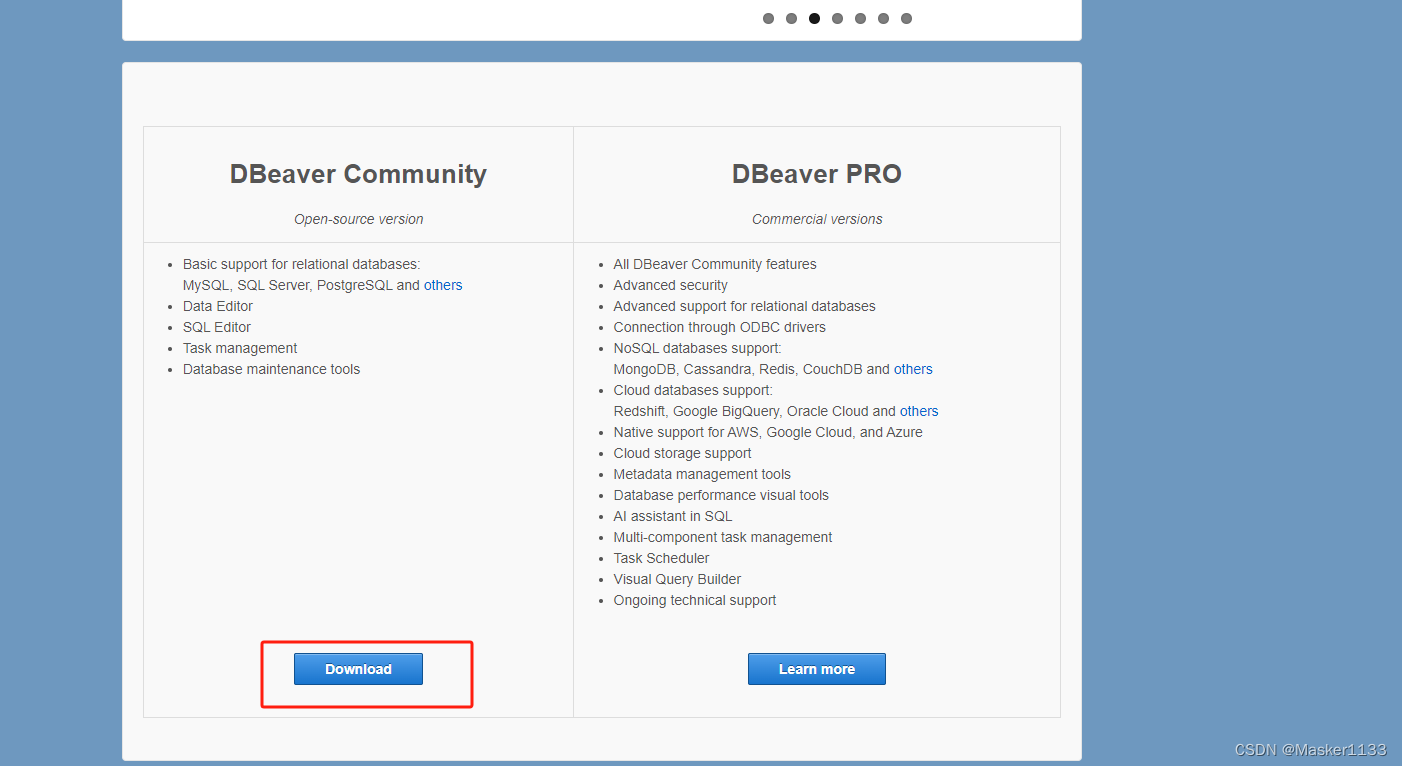Click the 'Task management' list item

(240, 348)
